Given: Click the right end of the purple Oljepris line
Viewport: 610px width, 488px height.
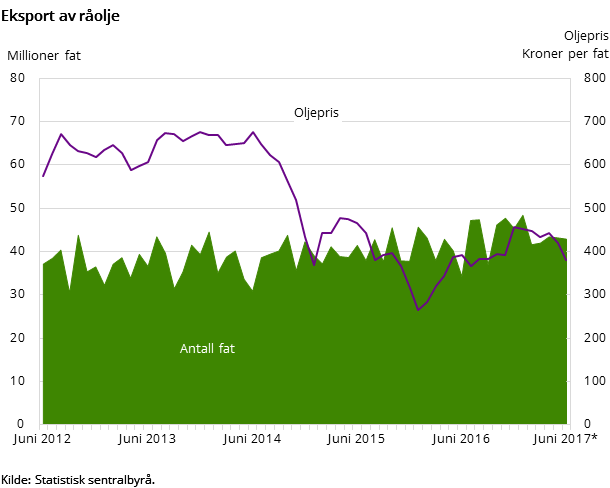Looking at the screenshot, I should (566, 260).
